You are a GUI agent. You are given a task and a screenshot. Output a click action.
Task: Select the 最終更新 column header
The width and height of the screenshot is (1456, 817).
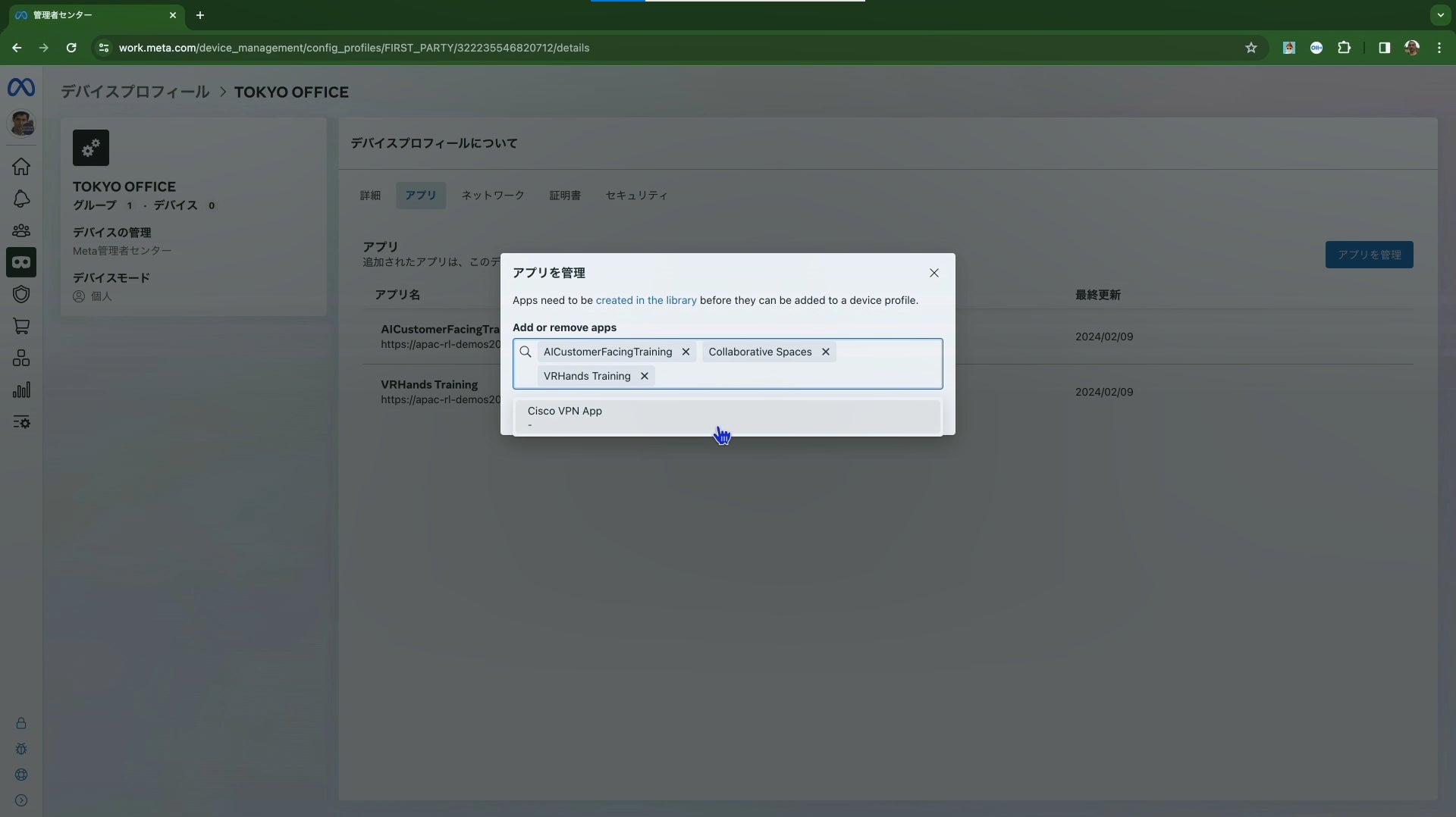tap(1098, 295)
